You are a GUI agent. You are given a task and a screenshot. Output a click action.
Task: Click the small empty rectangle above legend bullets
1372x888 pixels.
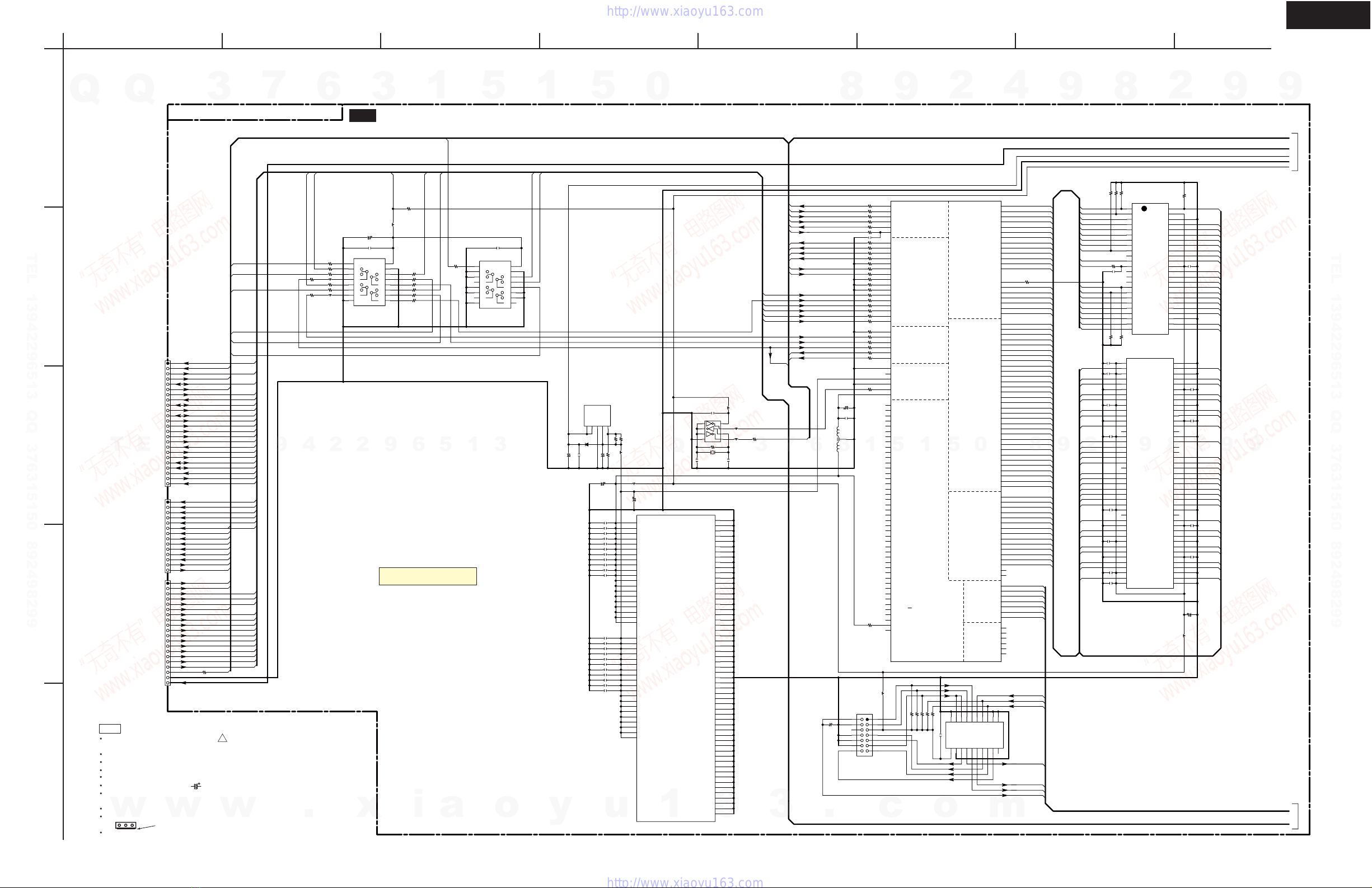(x=110, y=729)
